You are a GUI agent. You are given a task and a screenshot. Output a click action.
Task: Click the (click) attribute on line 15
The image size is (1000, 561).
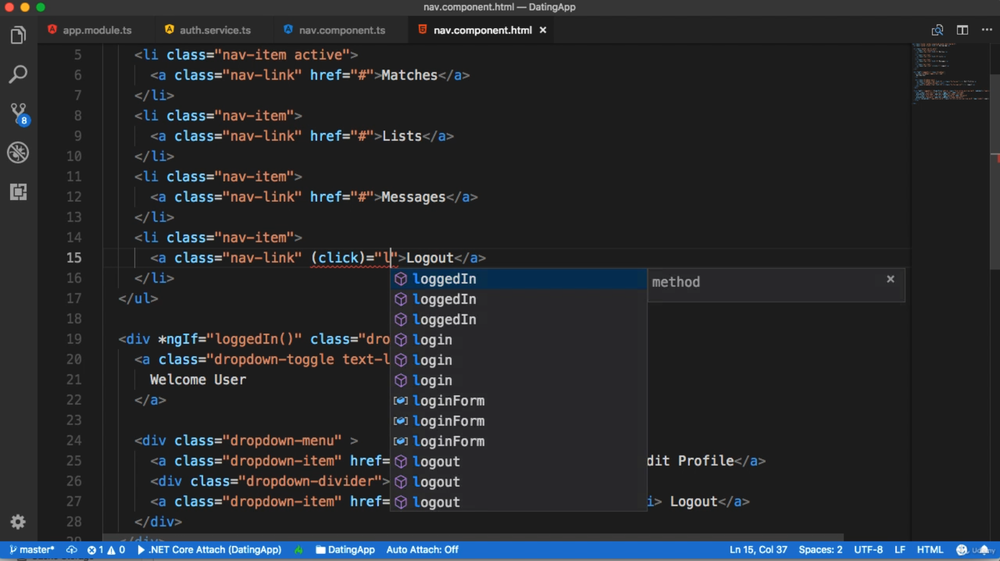[338, 258]
